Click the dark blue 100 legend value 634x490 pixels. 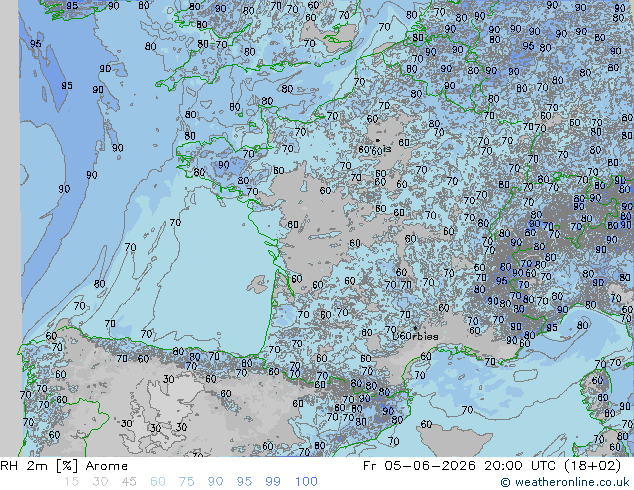pos(306,482)
